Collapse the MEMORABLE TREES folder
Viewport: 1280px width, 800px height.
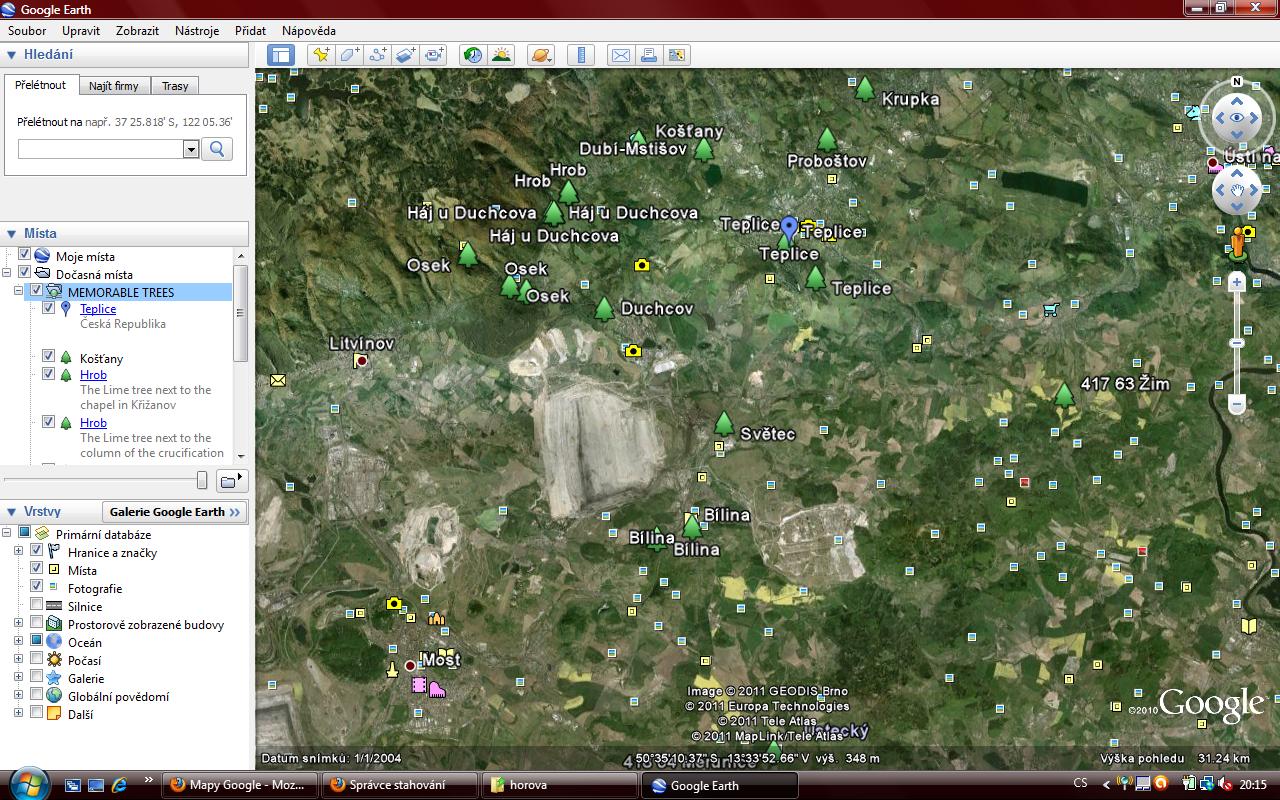[x=20, y=291]
